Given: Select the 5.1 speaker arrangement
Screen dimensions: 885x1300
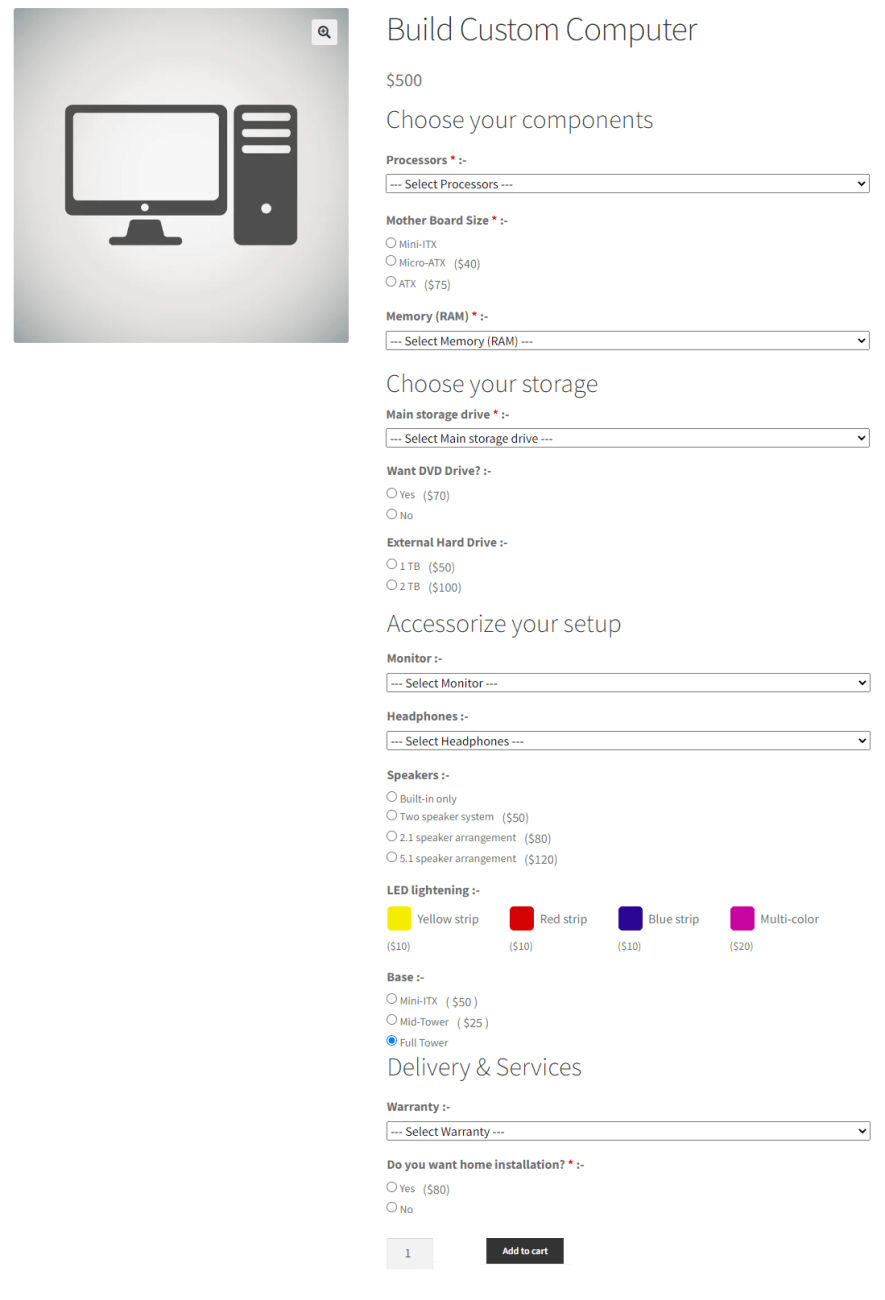Looking at the screenshot, I should (391, 856).
